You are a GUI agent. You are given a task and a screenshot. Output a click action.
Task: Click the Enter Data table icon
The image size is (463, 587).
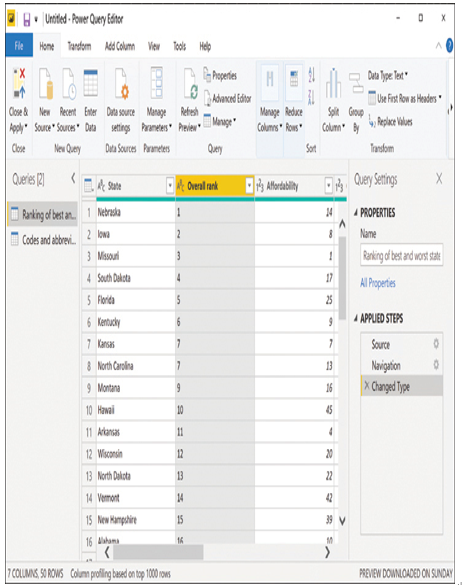pos(91,83)
